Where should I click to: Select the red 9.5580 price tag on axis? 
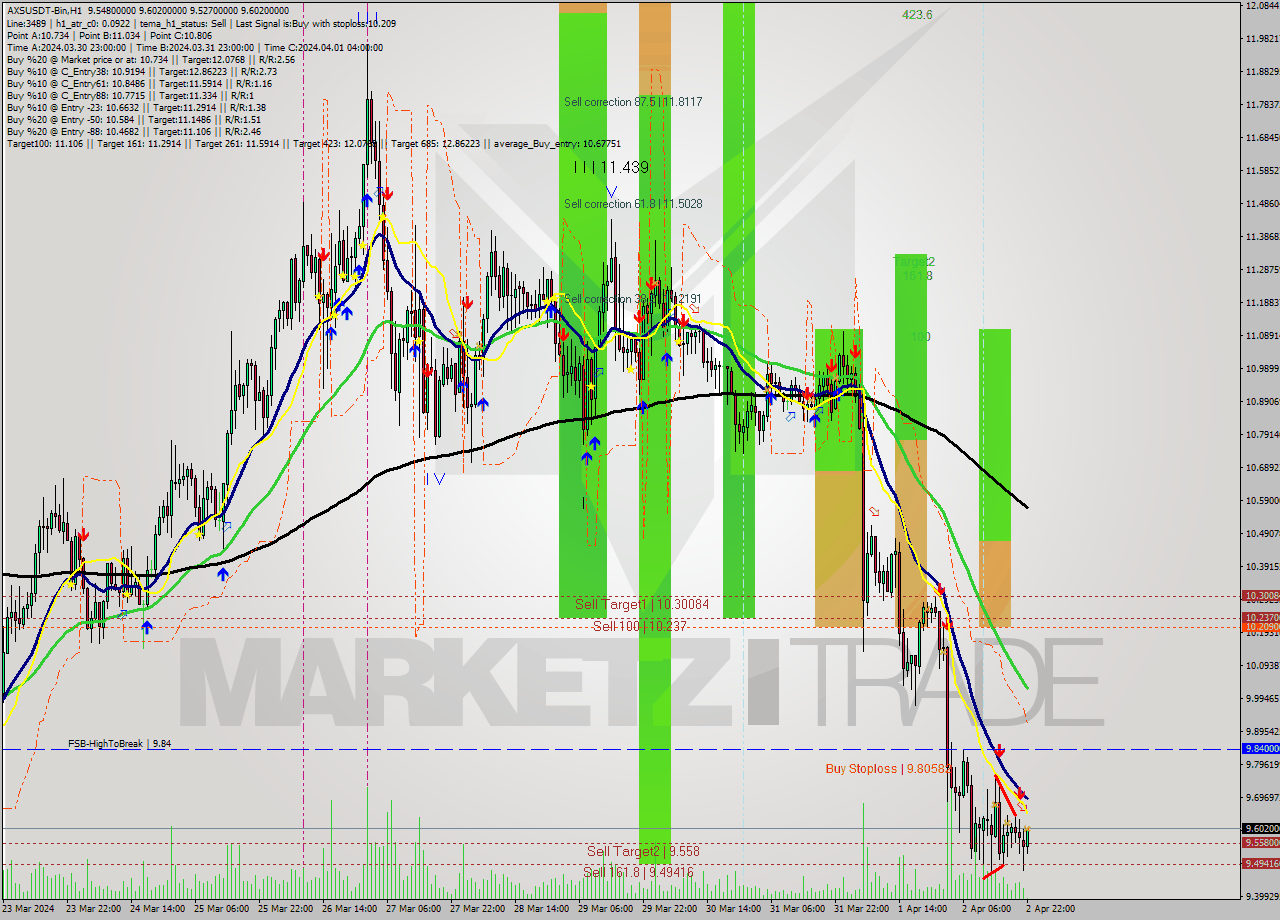coord(1260,843)
